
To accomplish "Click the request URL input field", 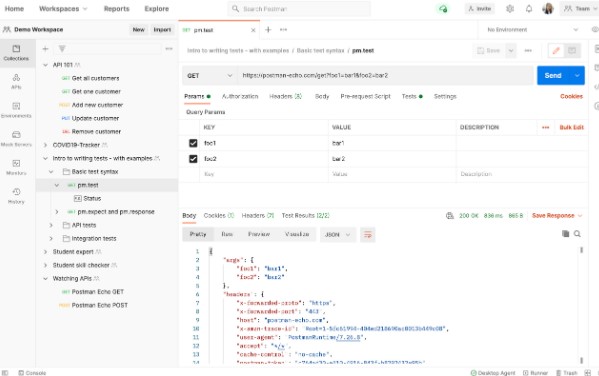I will click(385, 76).
